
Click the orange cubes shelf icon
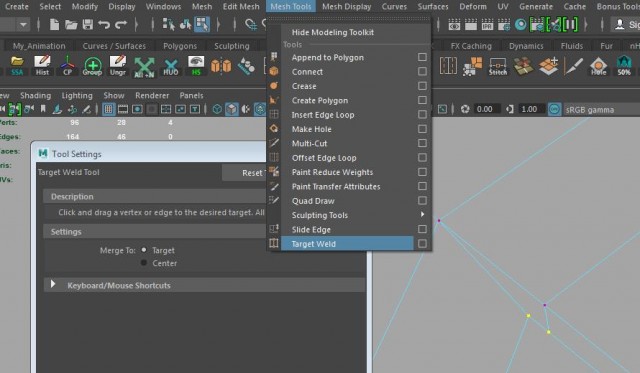[x=221, y=66]
